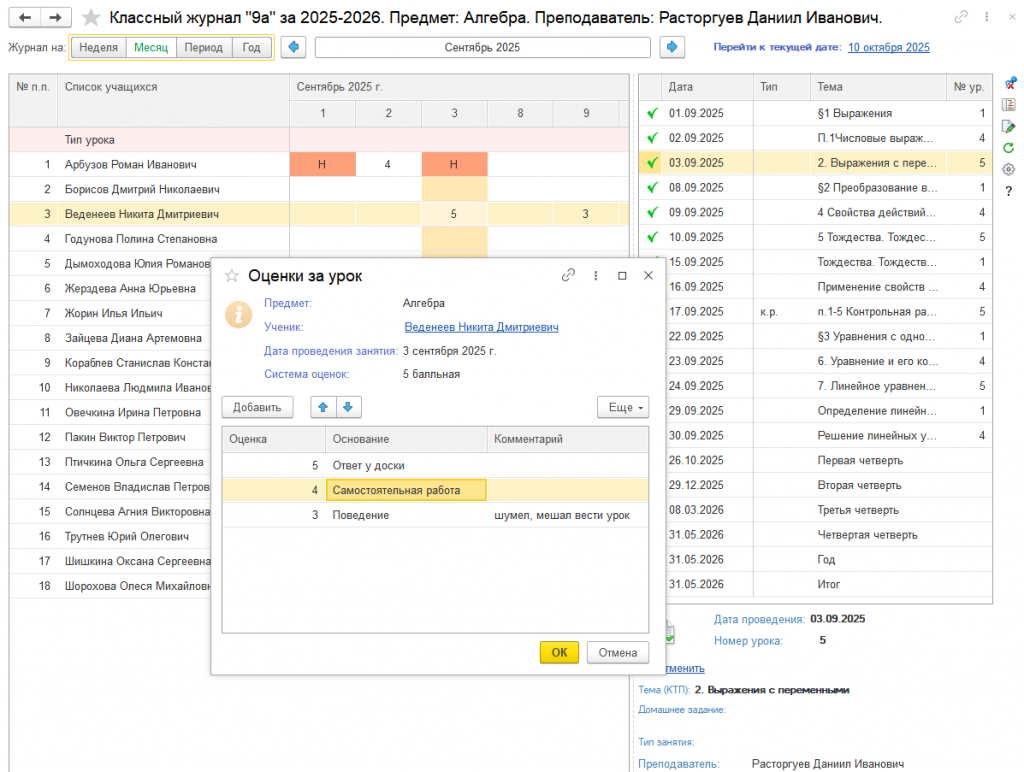
Task: Switch journal view to Неделя
Action: [99, 47]
